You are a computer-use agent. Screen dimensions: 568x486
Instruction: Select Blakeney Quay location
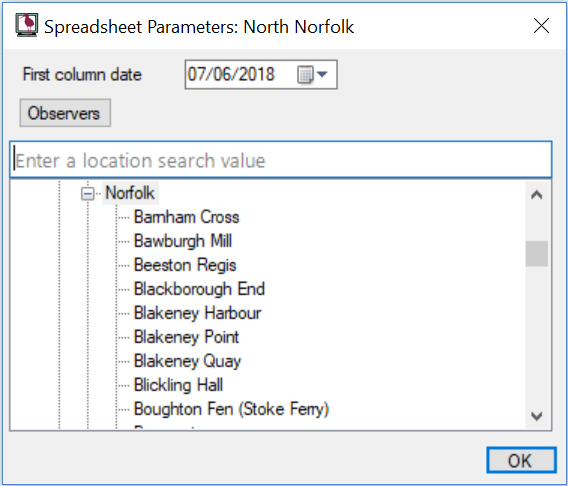[187, 361]
